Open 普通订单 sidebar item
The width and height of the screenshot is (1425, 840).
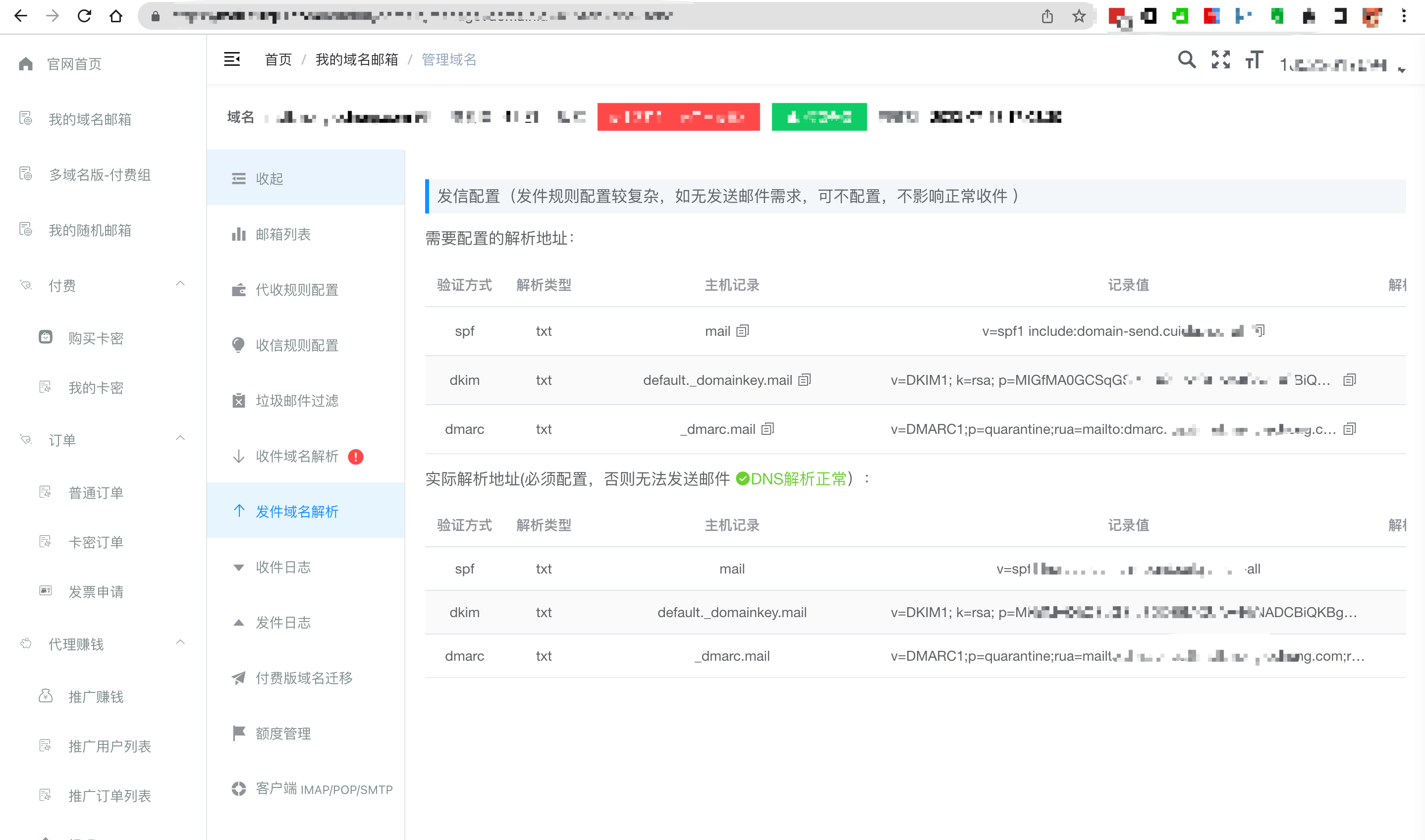103,492
